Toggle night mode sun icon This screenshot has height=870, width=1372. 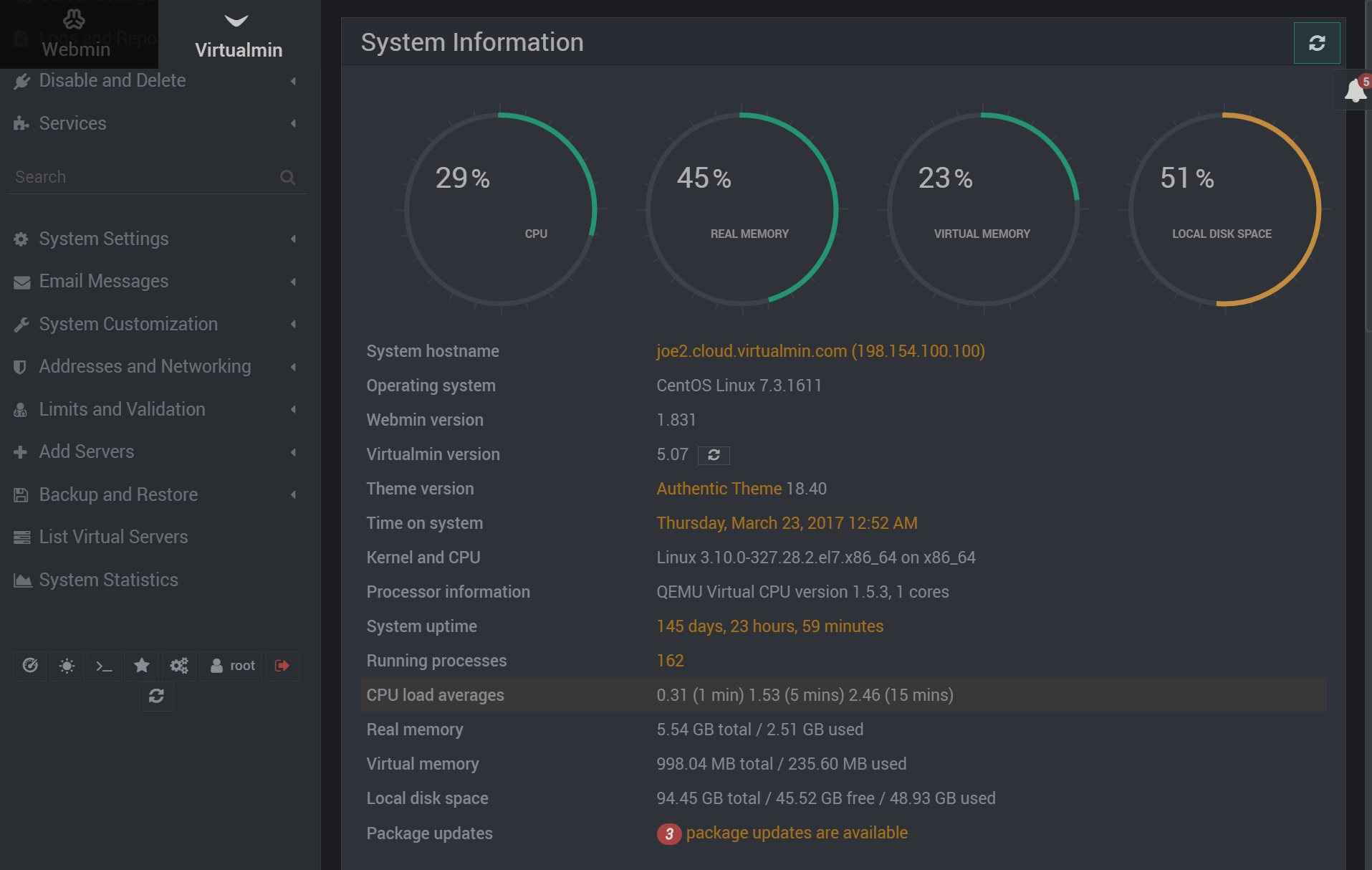pyautogui.click(x=67, y=666)
